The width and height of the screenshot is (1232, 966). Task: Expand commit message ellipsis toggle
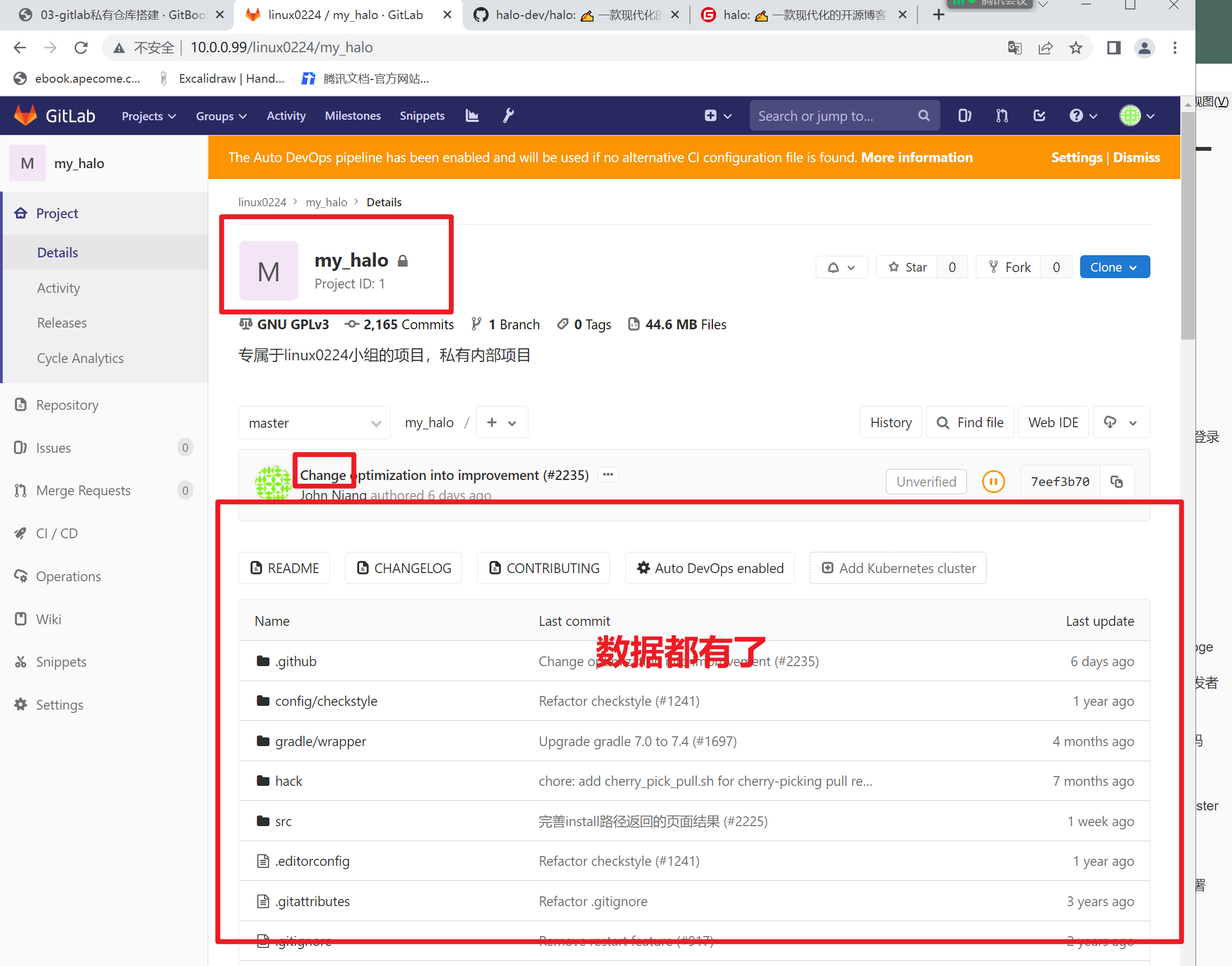(x=608, y=475)
